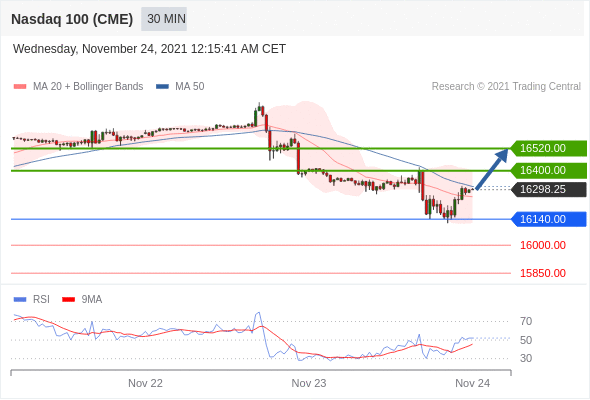This screenshot has width=590, height=400.
Task: Click the red MA 20 Bollinger legend swatch
Action: point(20,87)
